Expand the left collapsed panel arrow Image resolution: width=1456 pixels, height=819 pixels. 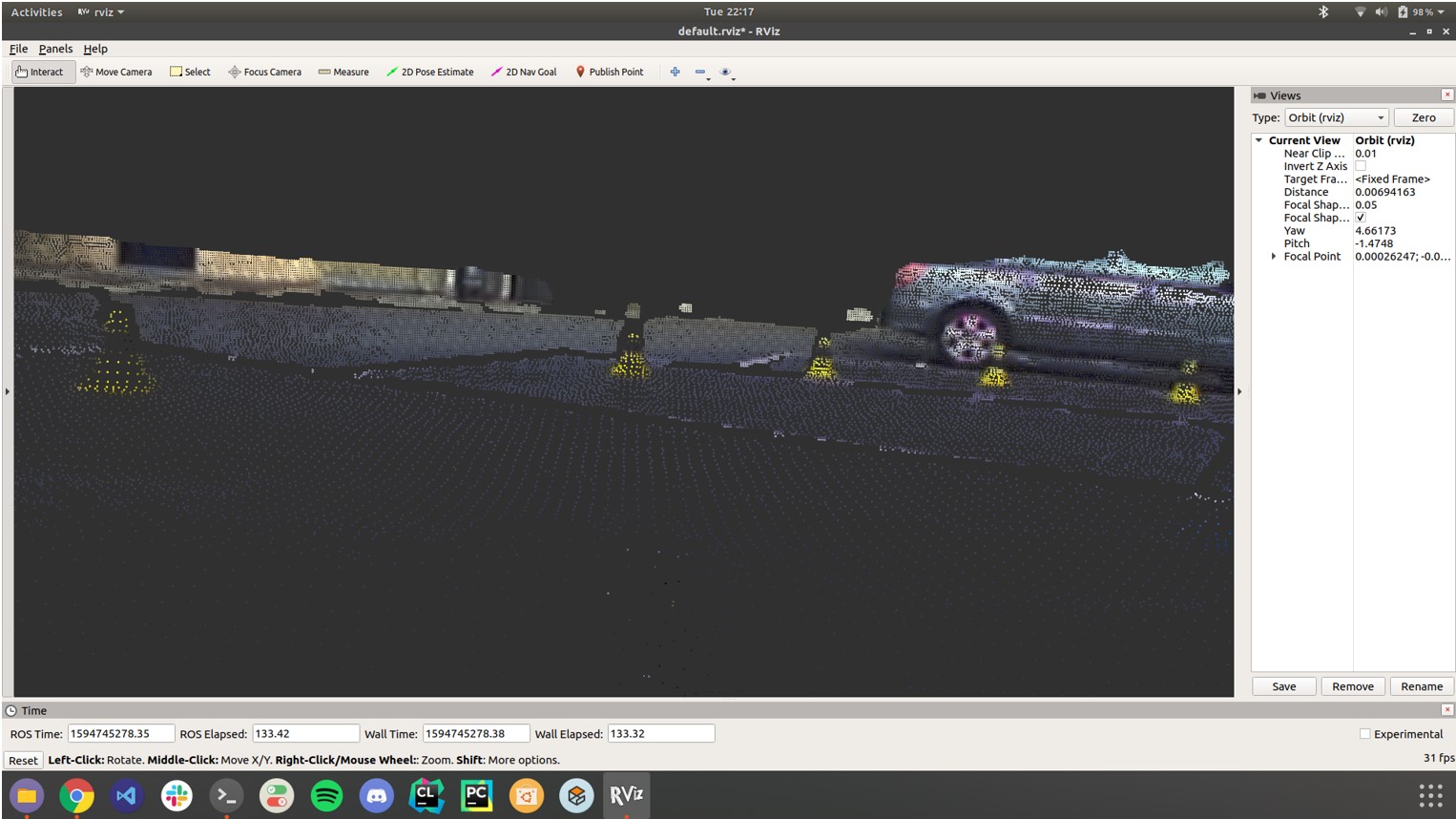(x=8, y=391)
